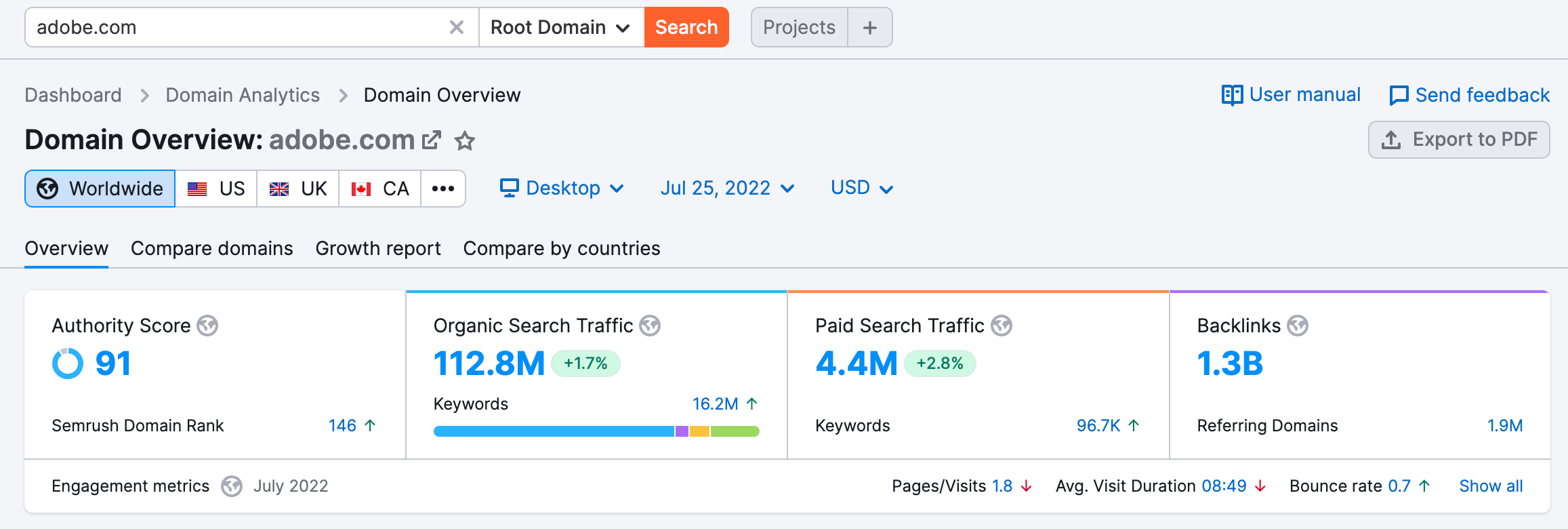Select the UK database
The image size is (1568, 529).
coord(298,189)
